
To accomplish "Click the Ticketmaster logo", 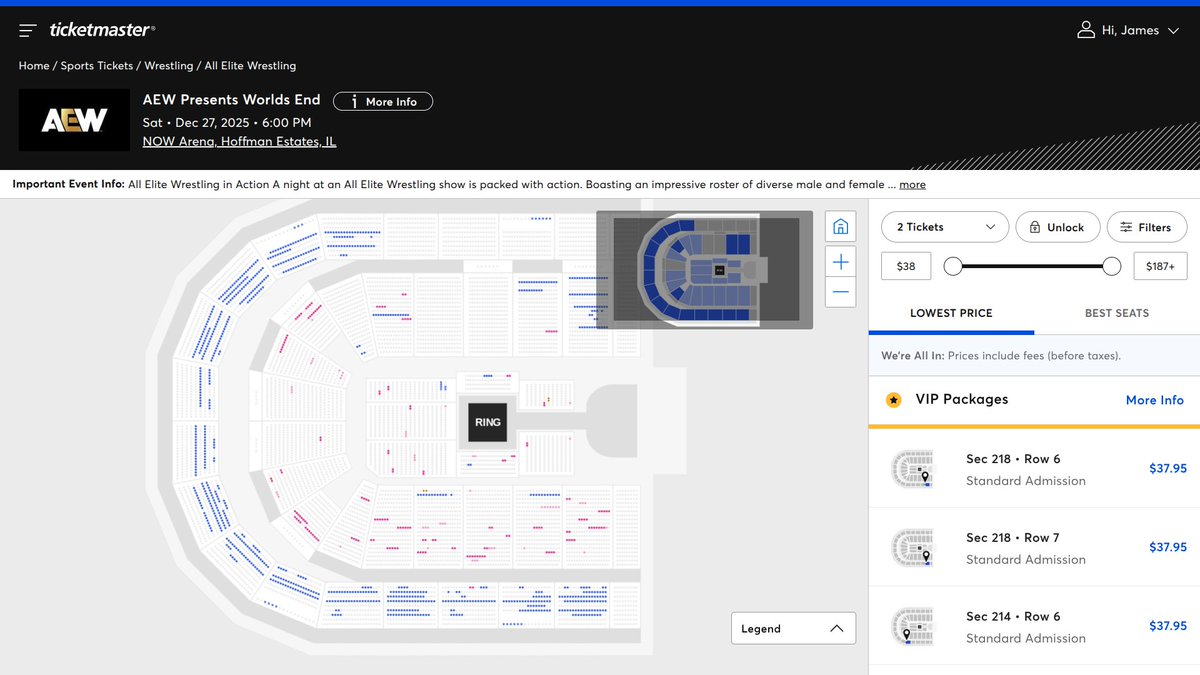I will pyautogui.click(x=102, y=30).
